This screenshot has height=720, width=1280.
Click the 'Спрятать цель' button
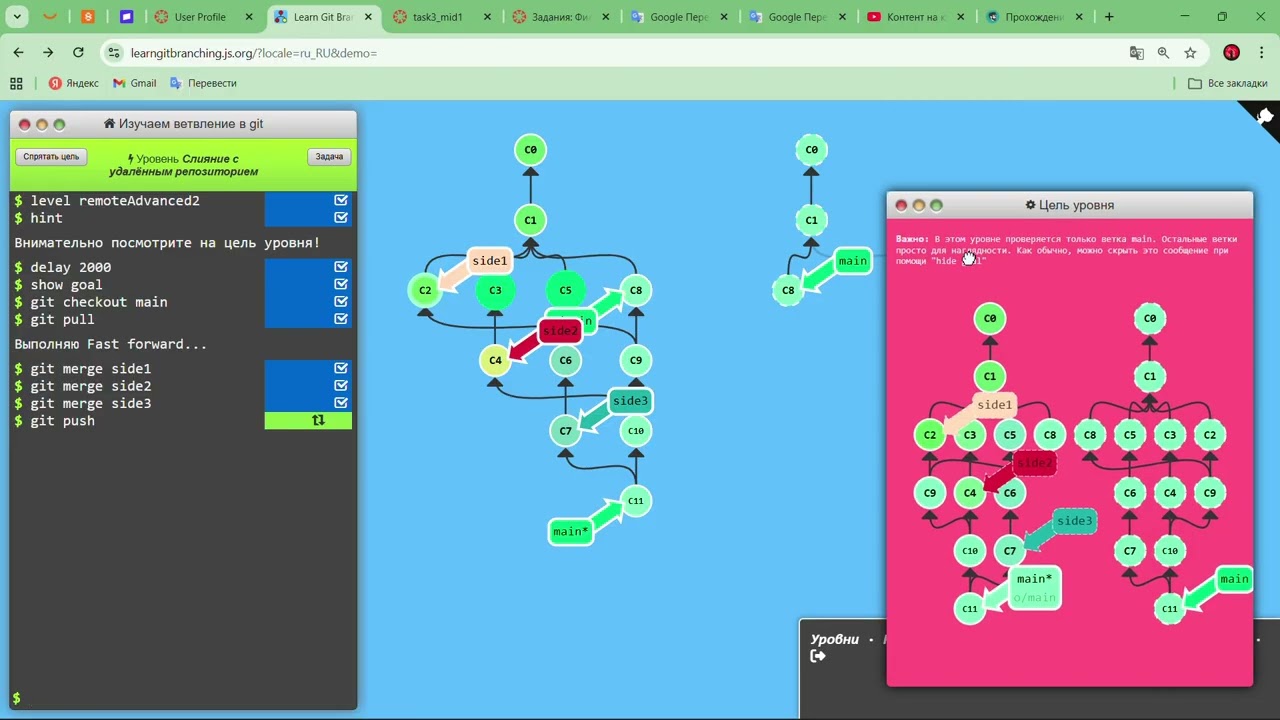coord(51,156)
